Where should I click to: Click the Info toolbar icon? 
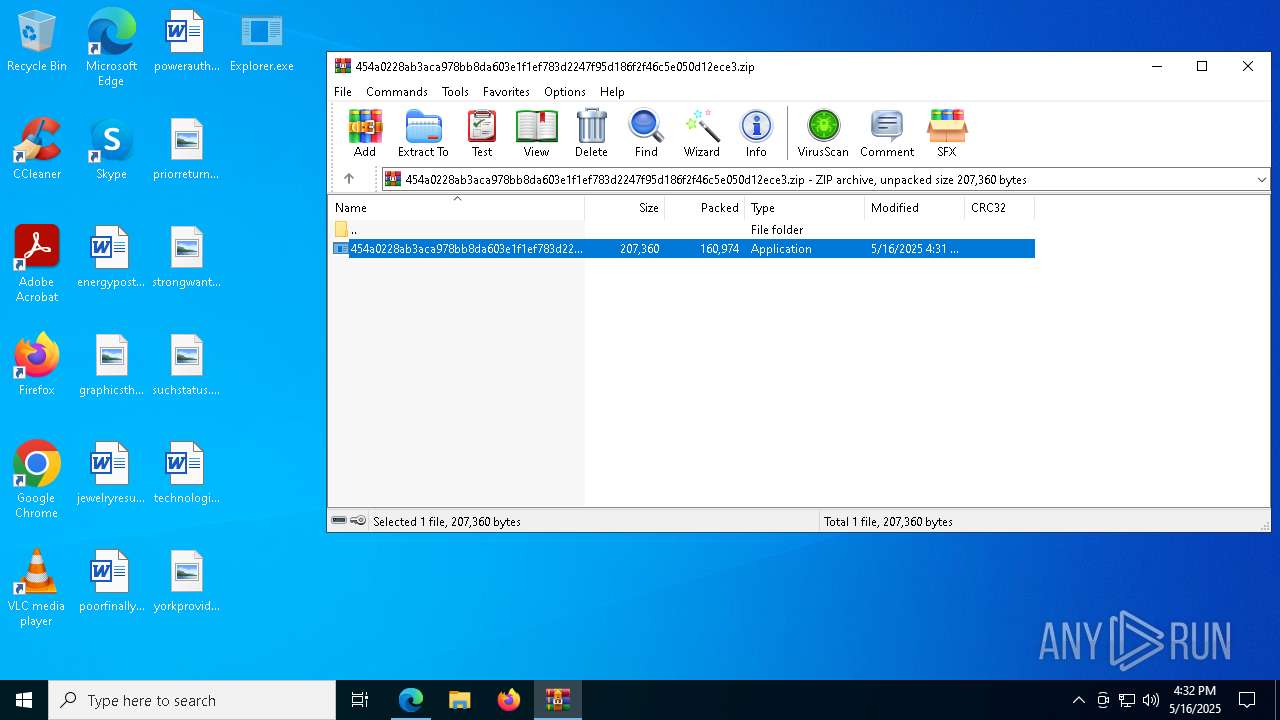pyautogui.click(x=756, y=134)
